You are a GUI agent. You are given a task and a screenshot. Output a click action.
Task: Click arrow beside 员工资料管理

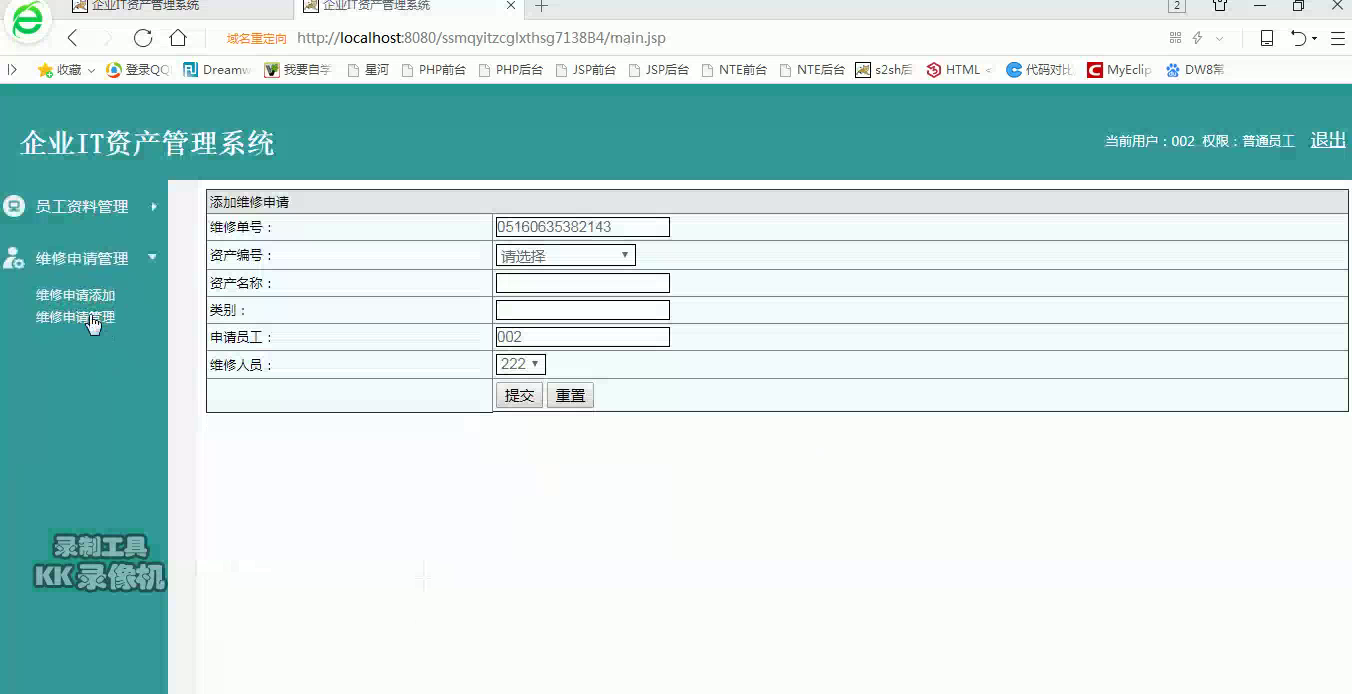pos(154,206)
